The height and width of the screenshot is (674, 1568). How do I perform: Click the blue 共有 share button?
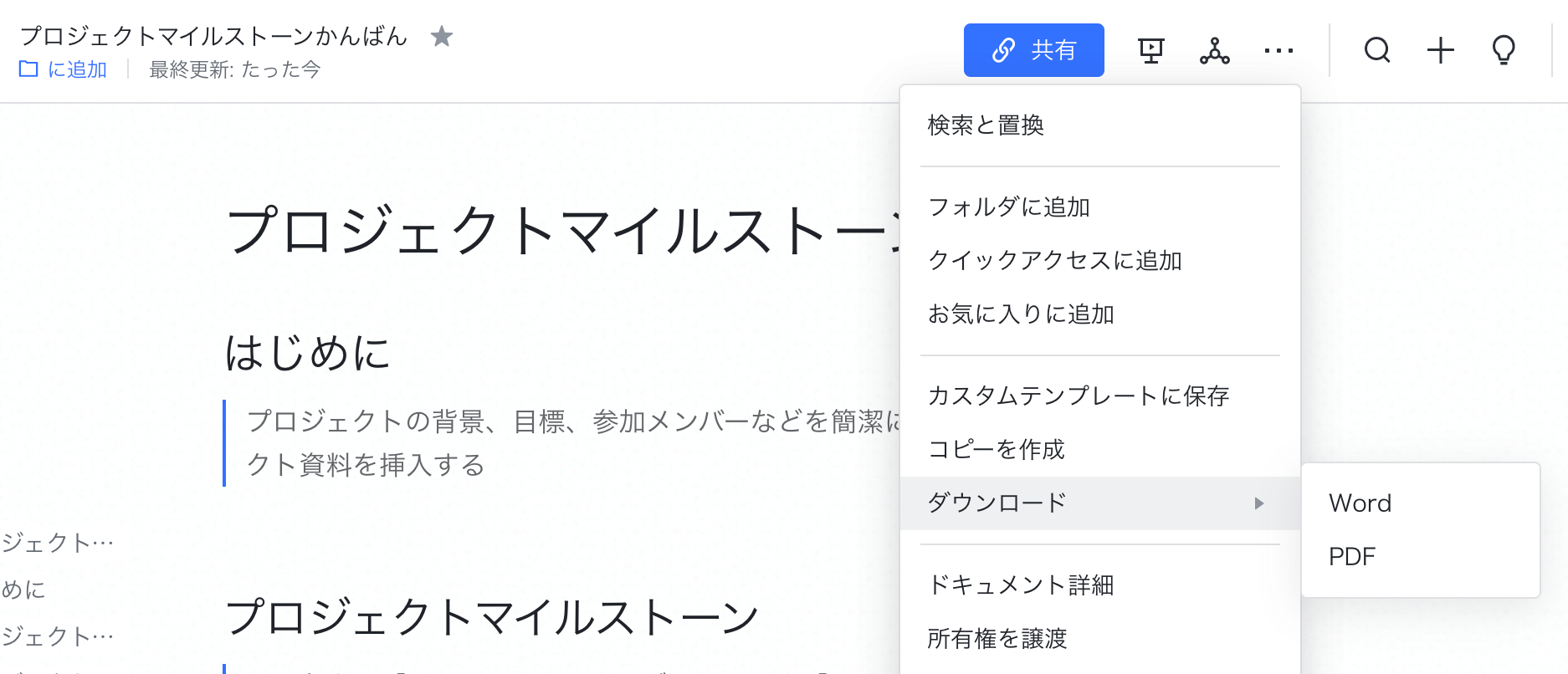pyautogui.click(x=1033, y=50)
